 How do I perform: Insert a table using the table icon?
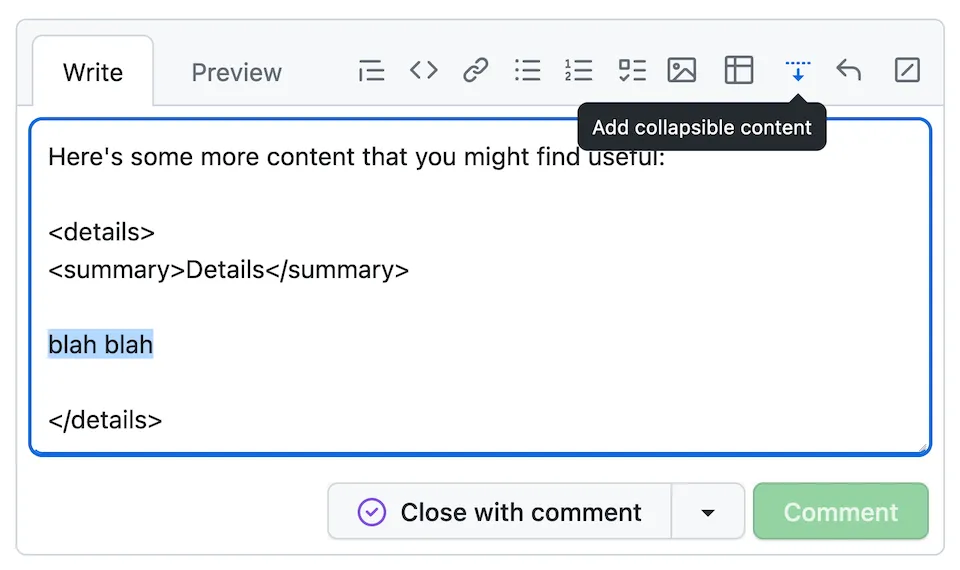tap(738, 70)
